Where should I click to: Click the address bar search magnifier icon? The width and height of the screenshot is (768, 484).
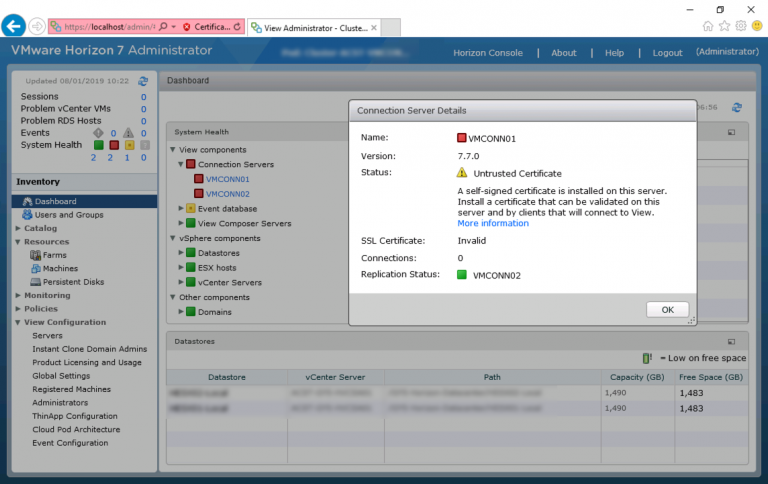[x=163, y=26]
